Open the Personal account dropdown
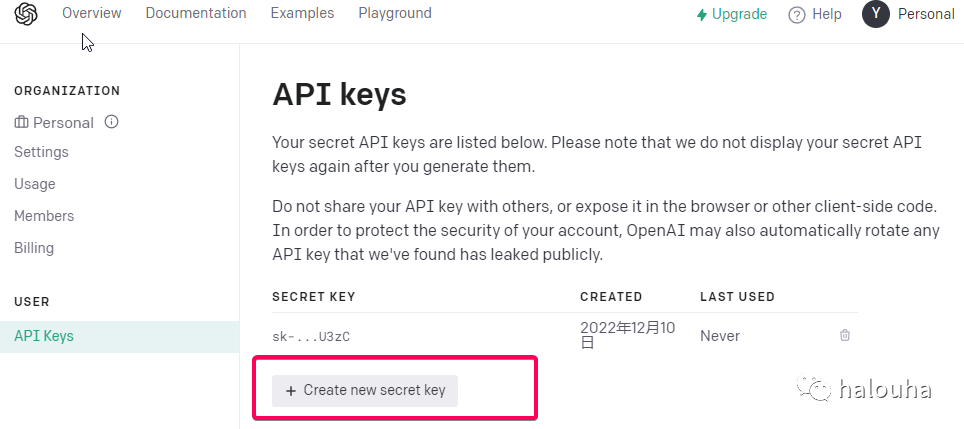 point(926,14)
